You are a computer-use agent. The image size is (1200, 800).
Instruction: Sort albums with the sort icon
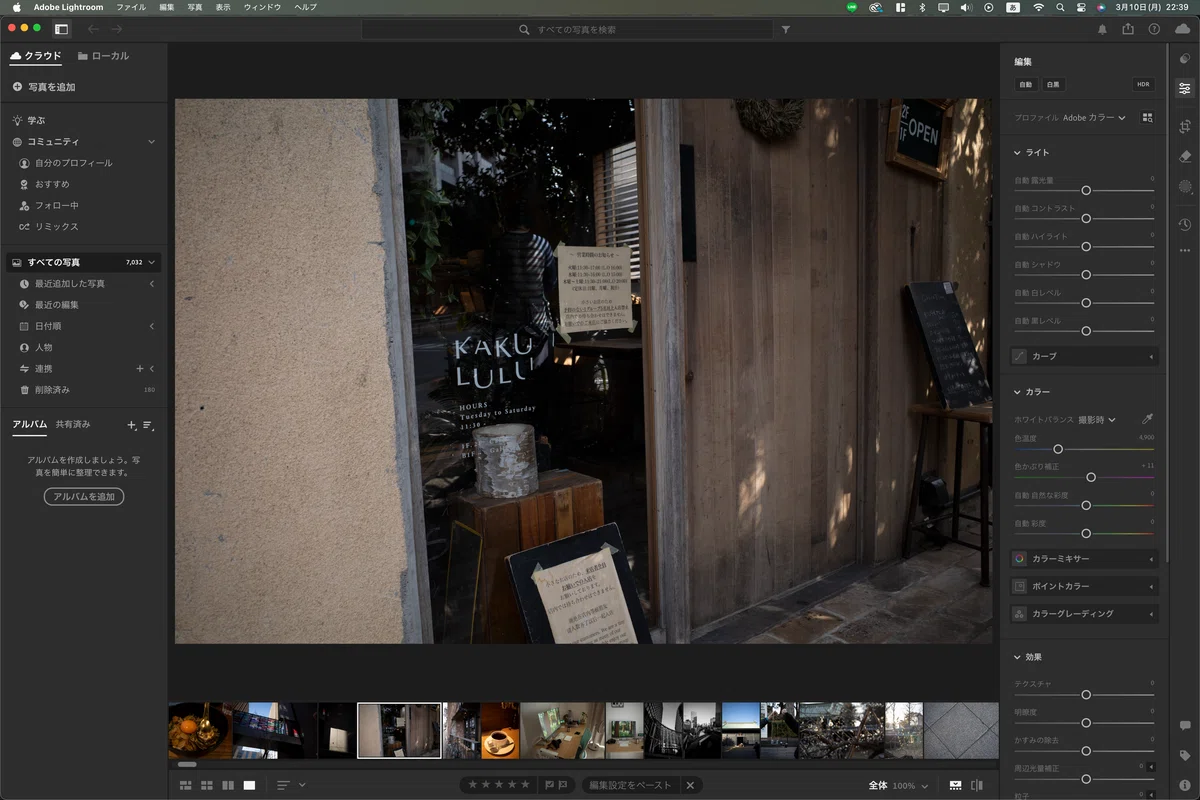[x=148, y=425]
